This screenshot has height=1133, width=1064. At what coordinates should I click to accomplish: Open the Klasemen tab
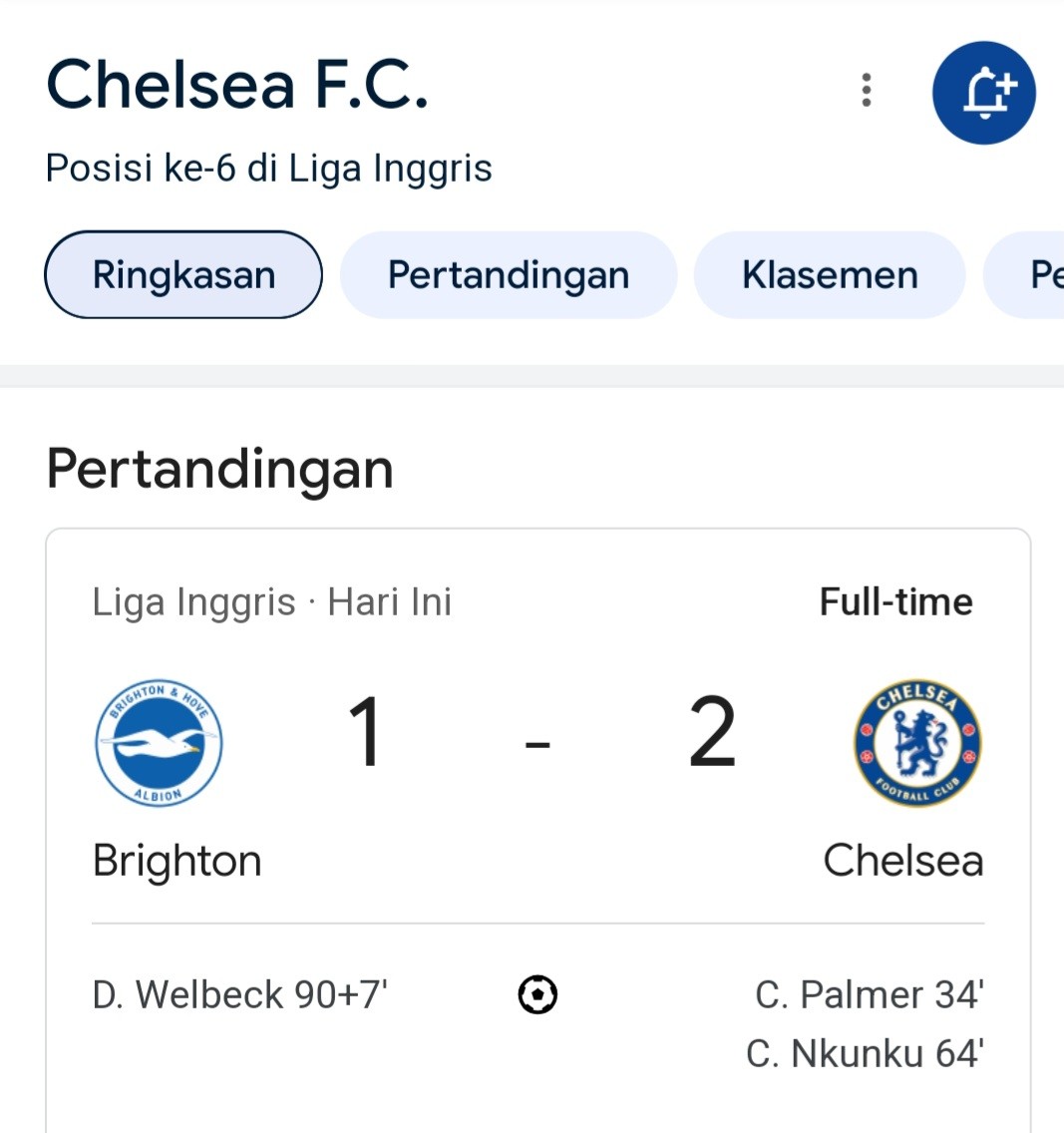click(830, 274)
